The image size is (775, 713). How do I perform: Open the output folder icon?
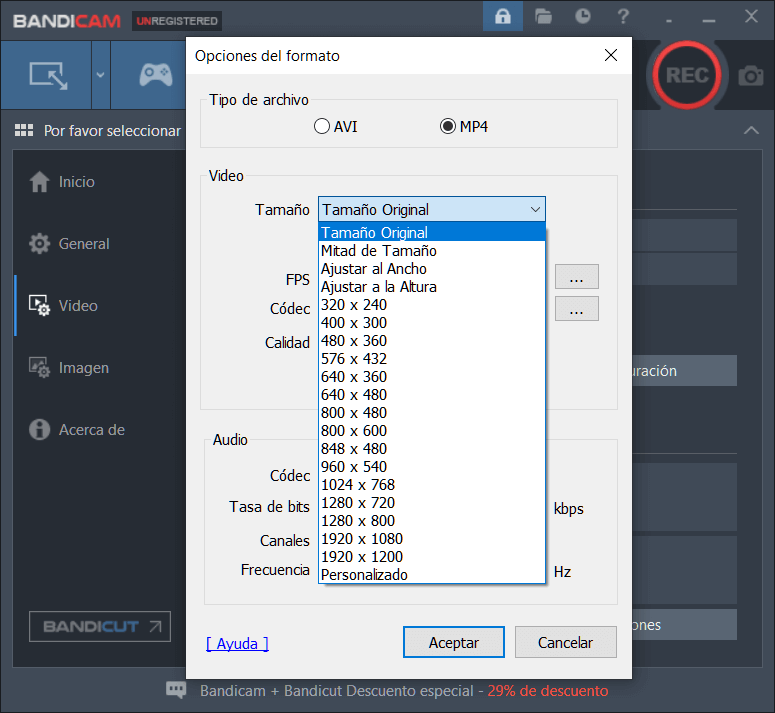tap(543, 16)
